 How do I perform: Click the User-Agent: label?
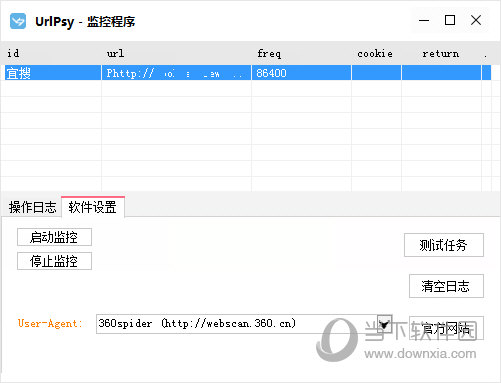[50, 323]
